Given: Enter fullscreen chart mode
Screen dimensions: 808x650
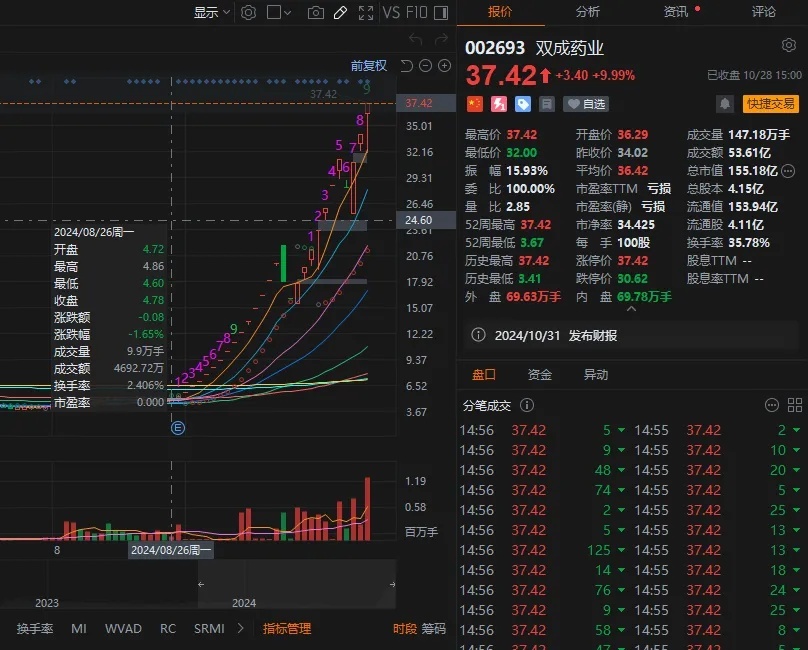Looking at the screenshot, I should coord(365,12).
